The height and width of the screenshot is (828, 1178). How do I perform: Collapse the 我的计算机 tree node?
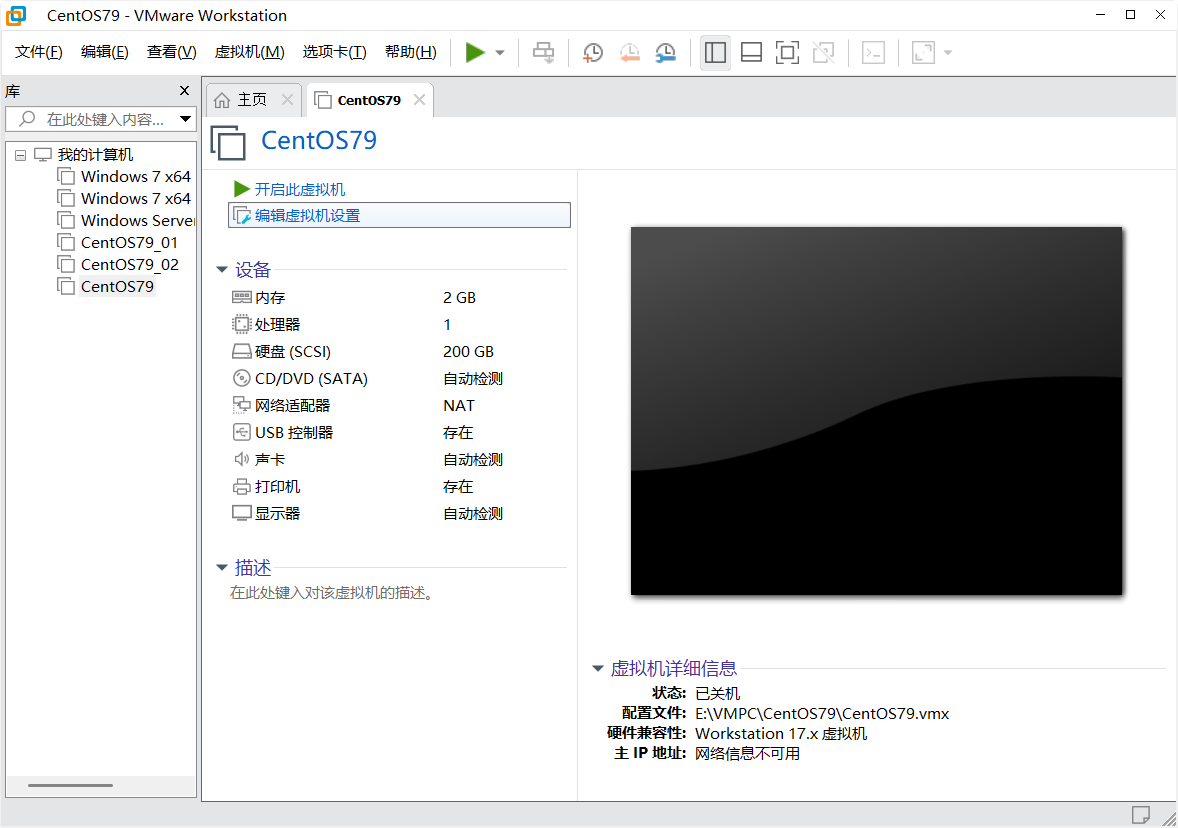point(20,156)
